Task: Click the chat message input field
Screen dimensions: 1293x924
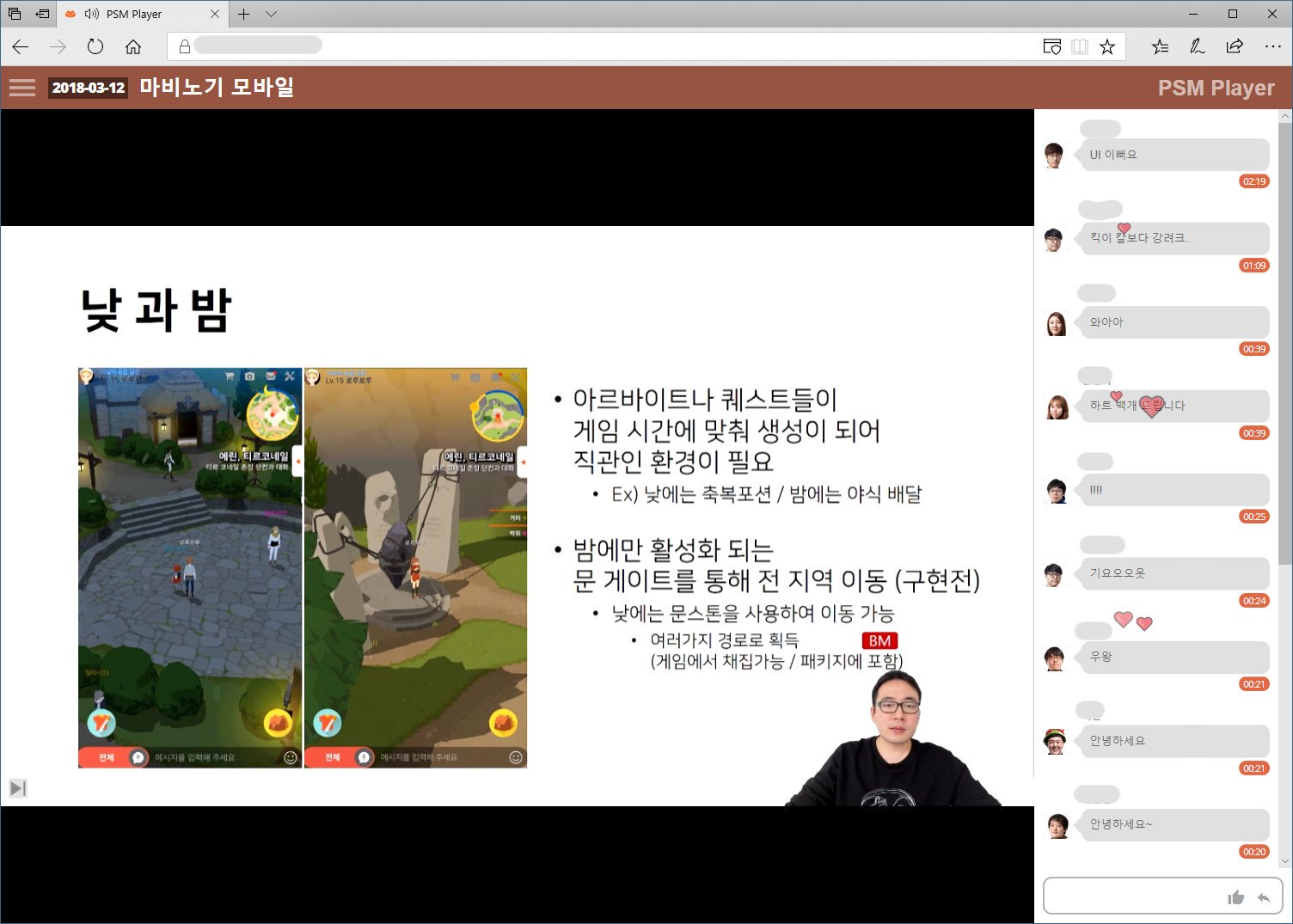Action: coord(1133,896)
